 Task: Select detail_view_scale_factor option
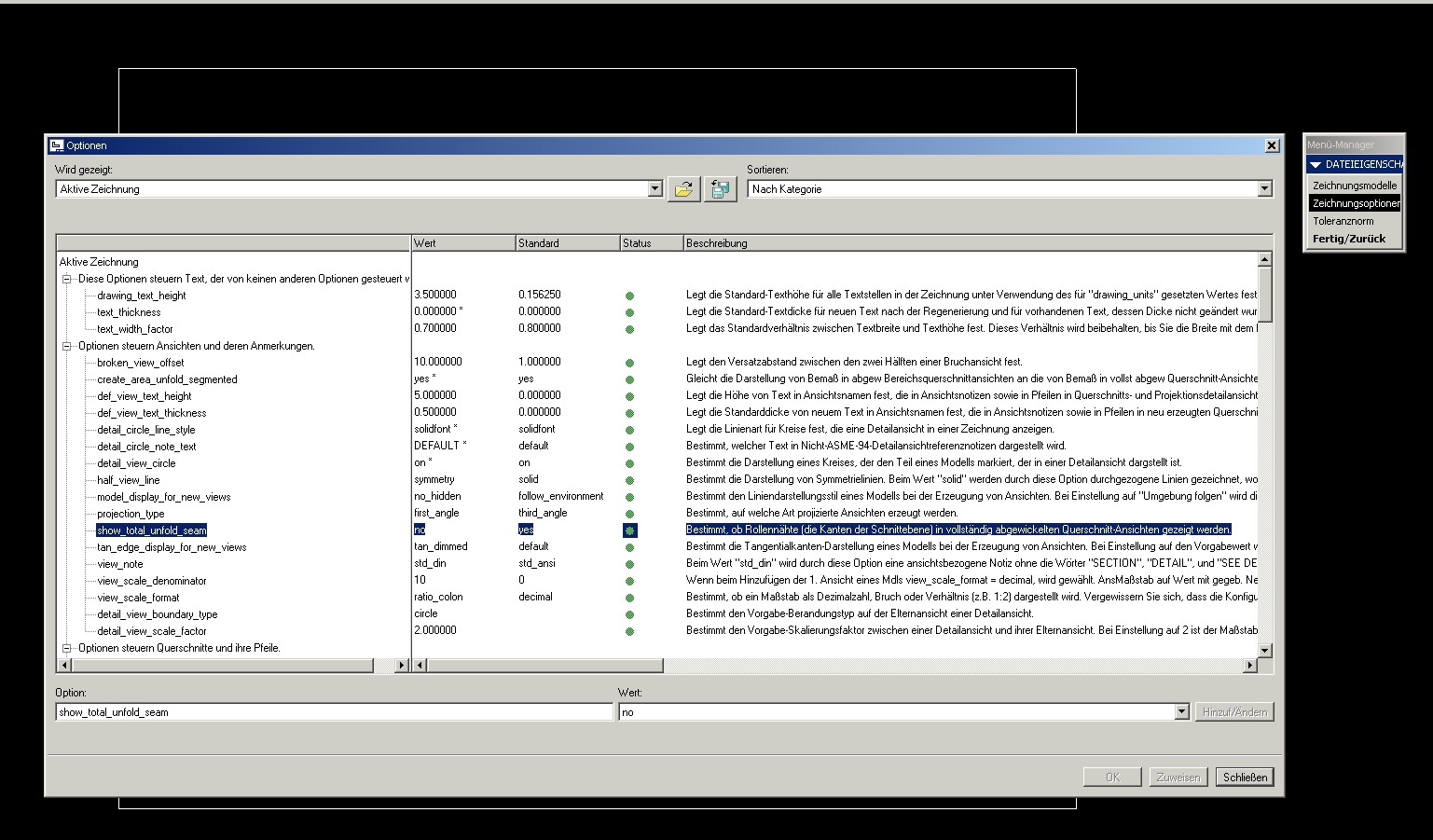coord(152,631)
